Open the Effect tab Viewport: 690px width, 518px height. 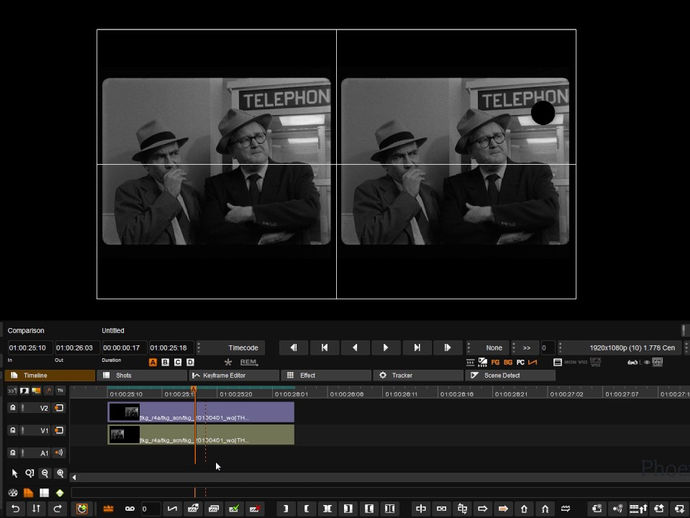click(x=326, y=375)
